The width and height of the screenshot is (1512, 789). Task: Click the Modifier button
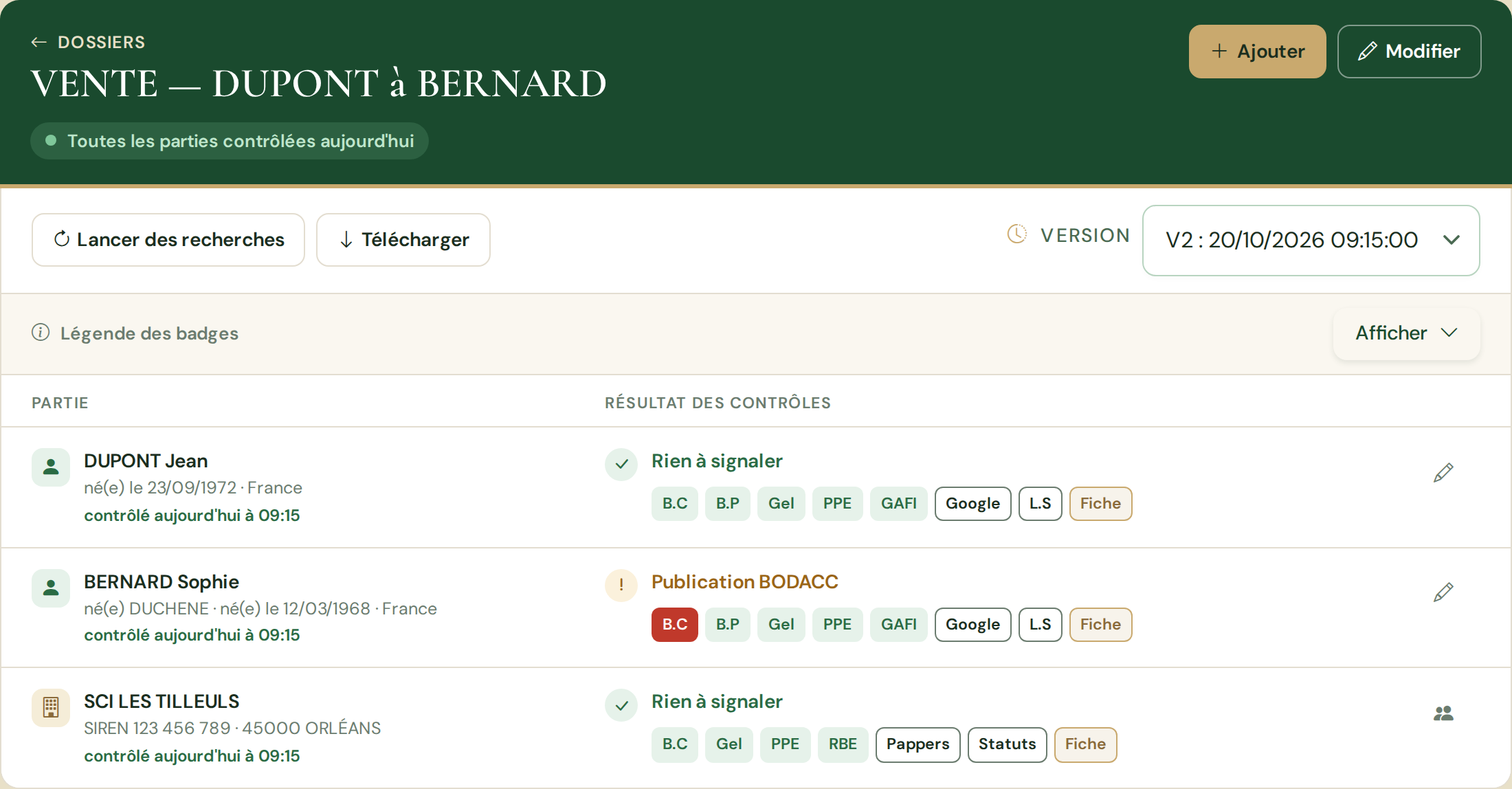point(1409,52)
